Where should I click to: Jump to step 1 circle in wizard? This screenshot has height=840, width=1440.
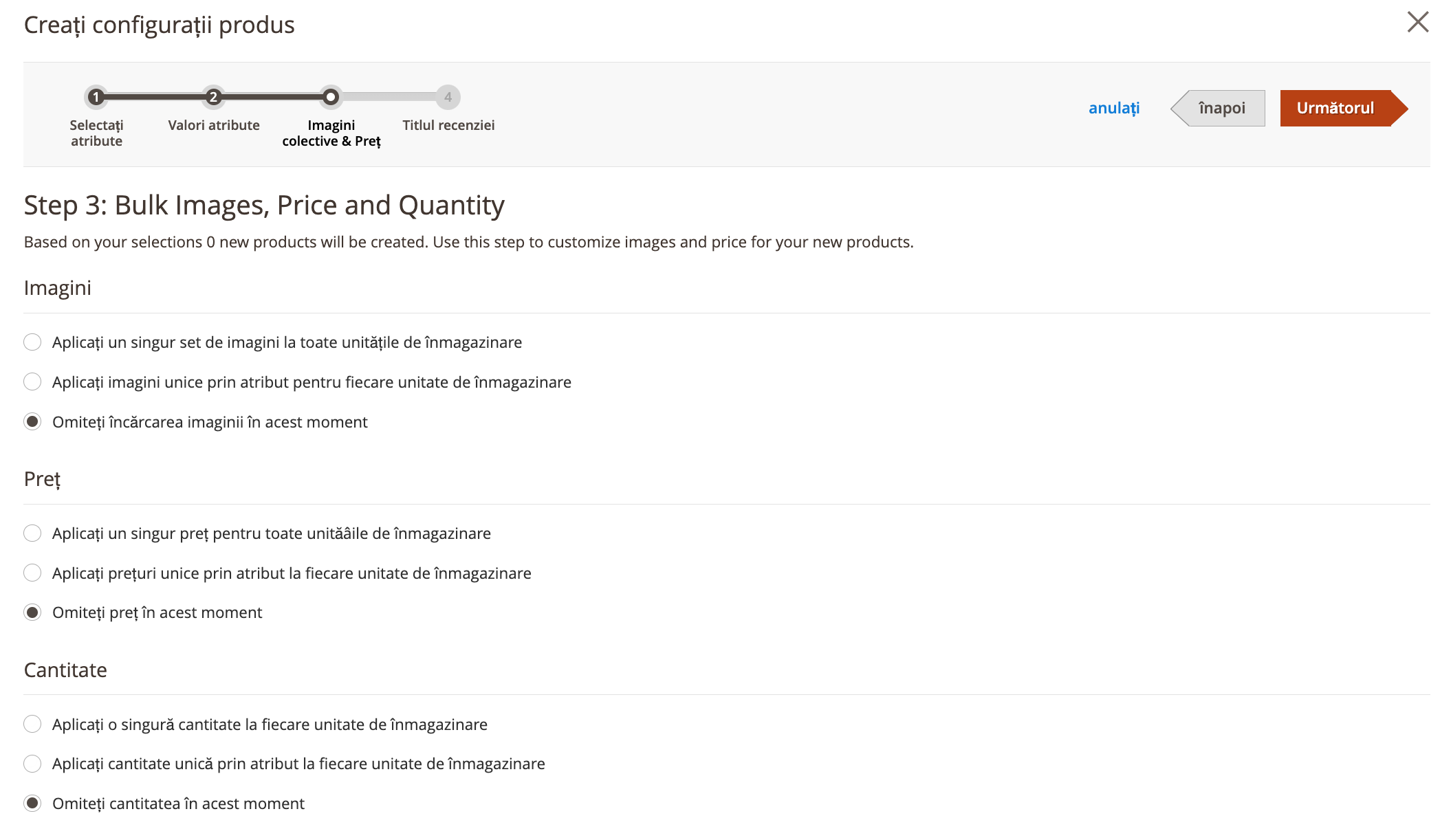(96, 97)
